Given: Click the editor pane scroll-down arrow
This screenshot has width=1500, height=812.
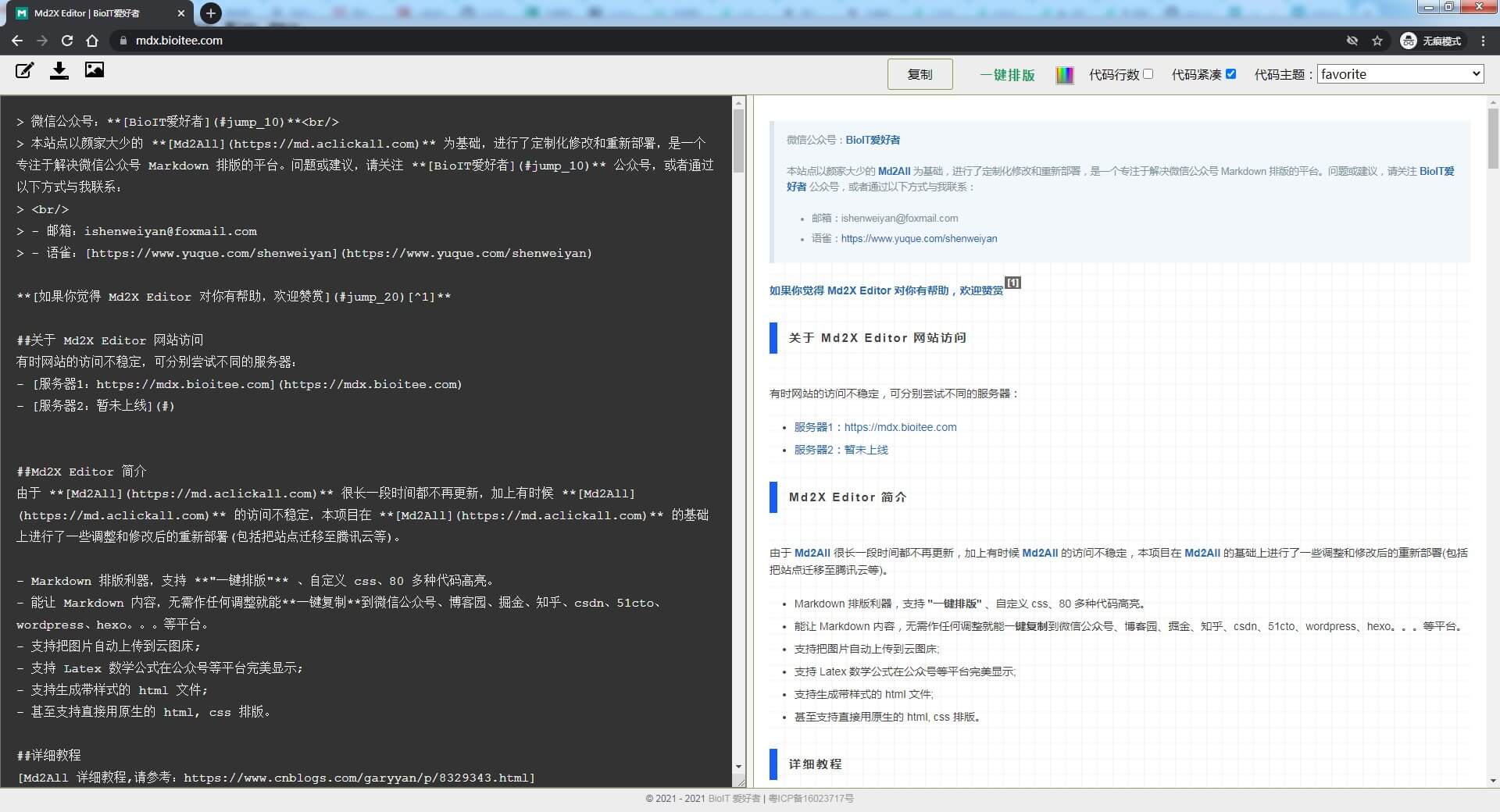Looking at the screenshot, I should click(739, 767).
